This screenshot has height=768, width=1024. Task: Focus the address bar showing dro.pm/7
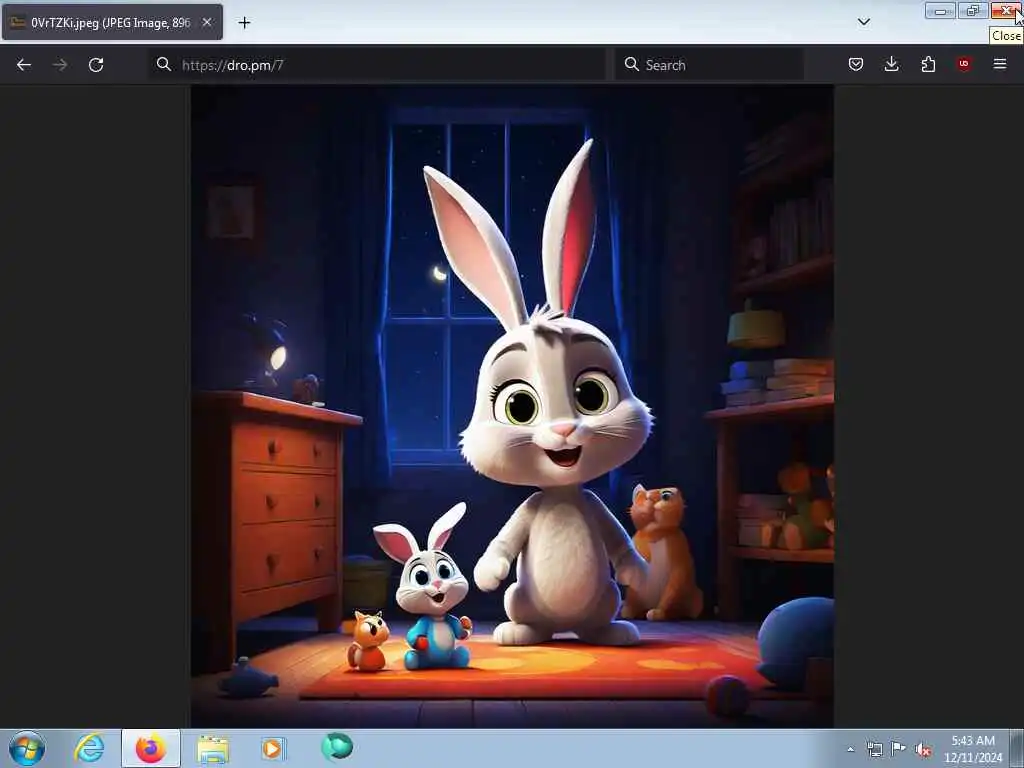click(377, 65)
